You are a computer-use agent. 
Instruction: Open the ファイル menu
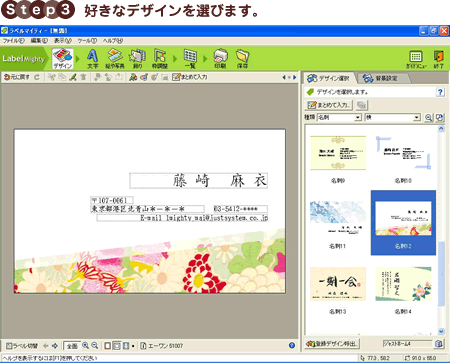point(14,41)
